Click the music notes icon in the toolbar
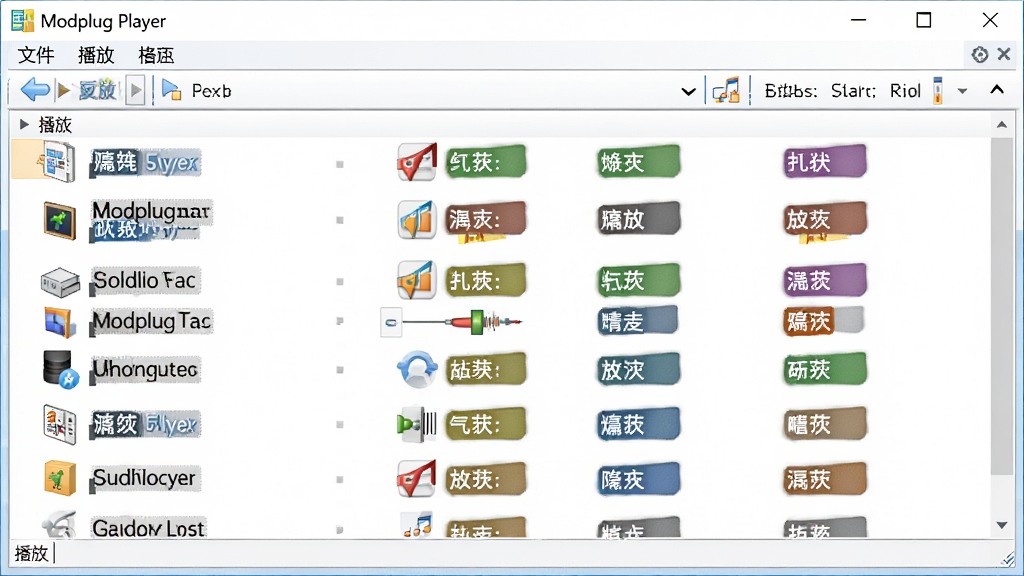 (726, 90)
